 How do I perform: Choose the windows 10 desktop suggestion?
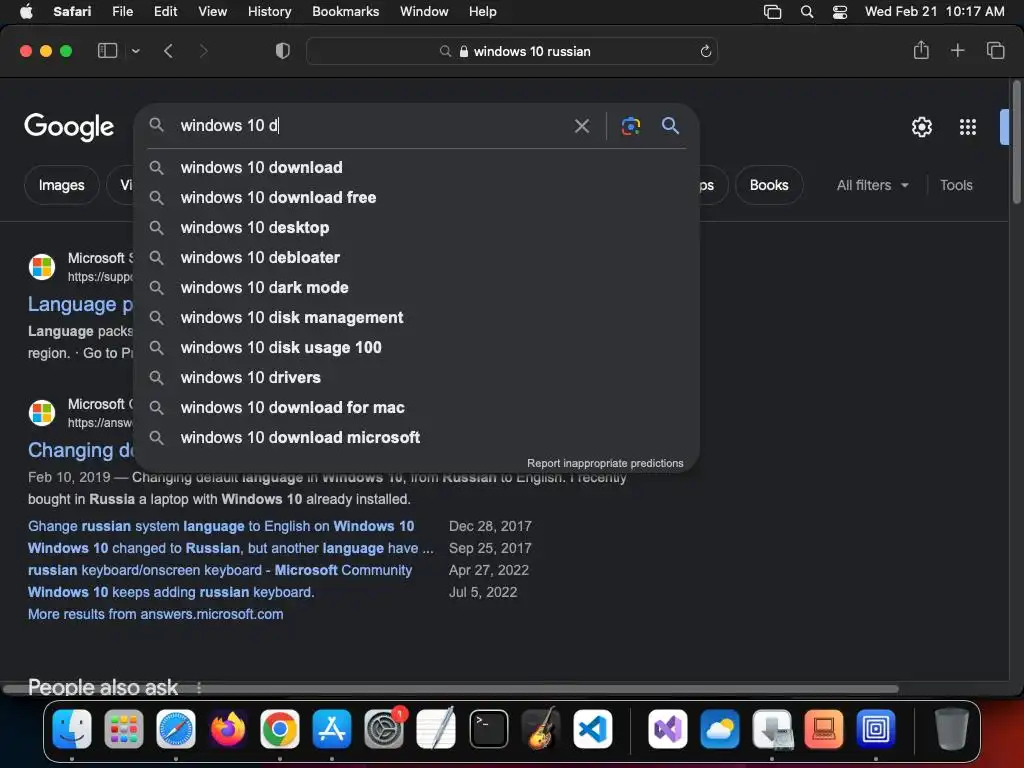click(x=417, y=227)
